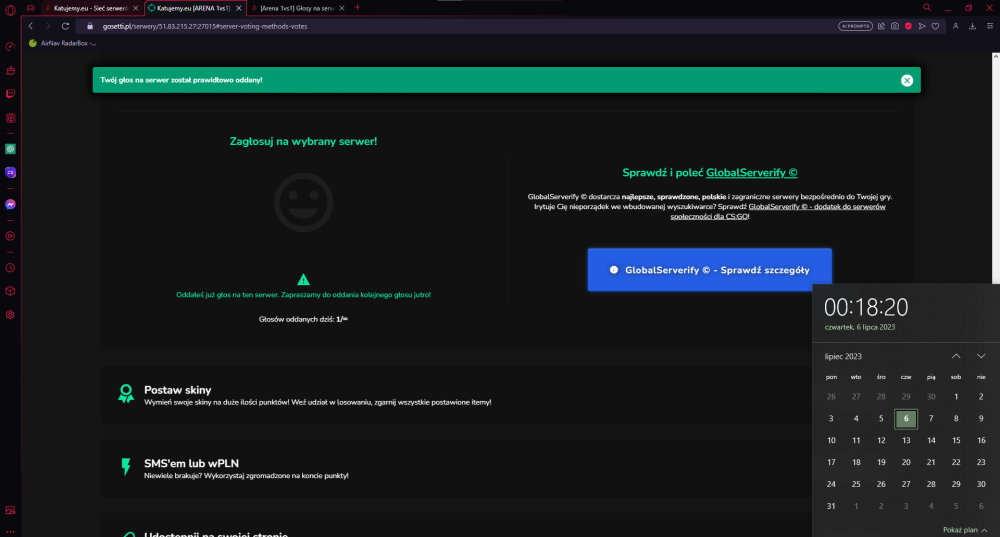
Task: Open Twitch panel in sidebar
Action: [10, 94]
